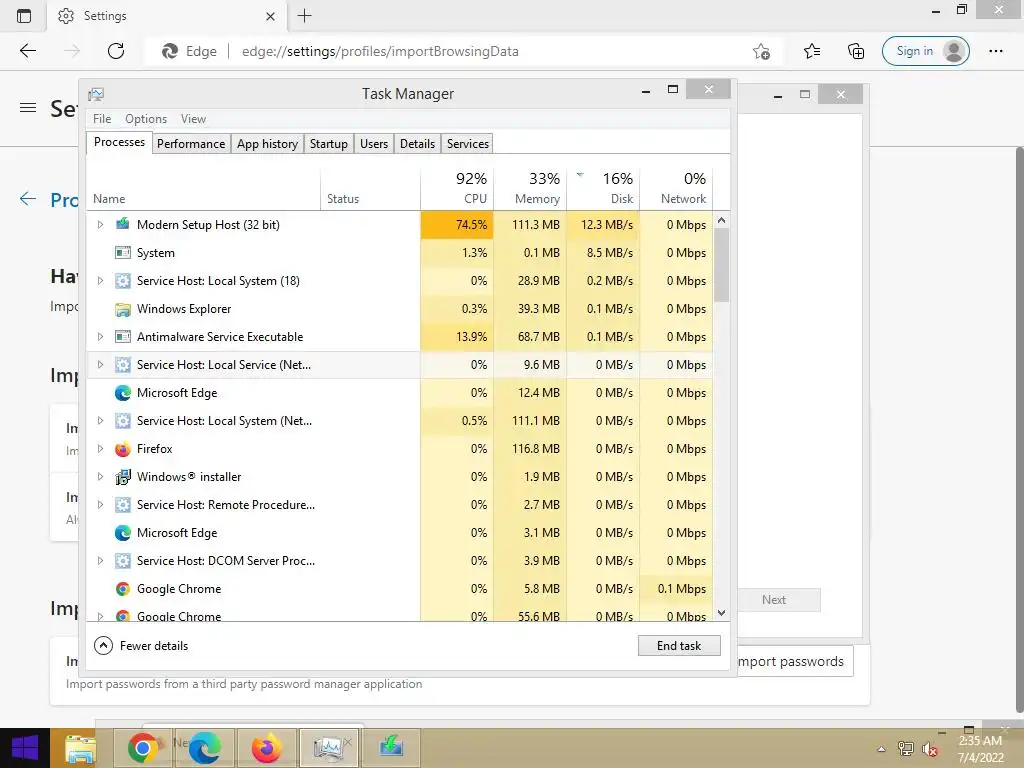Expand Service Host: Remote Procedure process
1024x768 pixels.
pos(100,505)
